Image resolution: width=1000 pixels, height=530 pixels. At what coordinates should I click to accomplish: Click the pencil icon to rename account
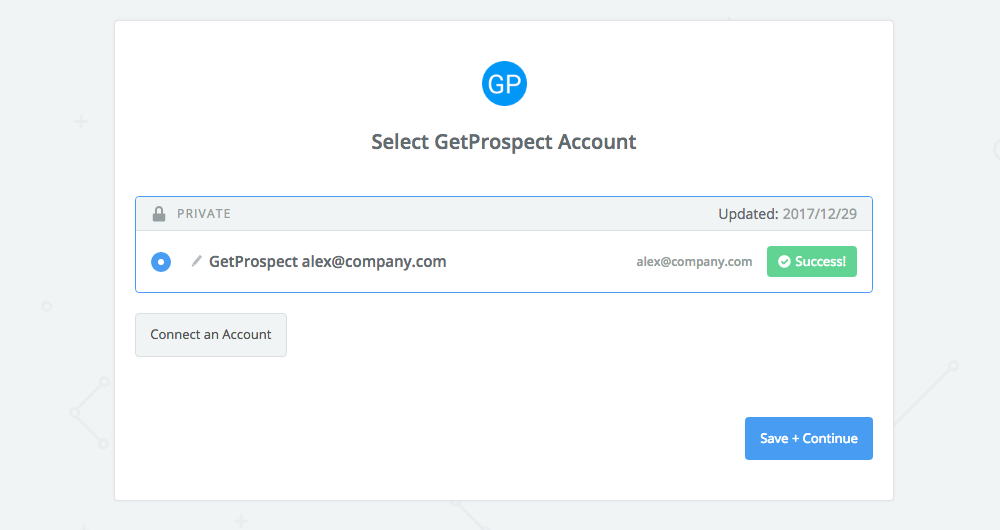(x=196, y=261)
